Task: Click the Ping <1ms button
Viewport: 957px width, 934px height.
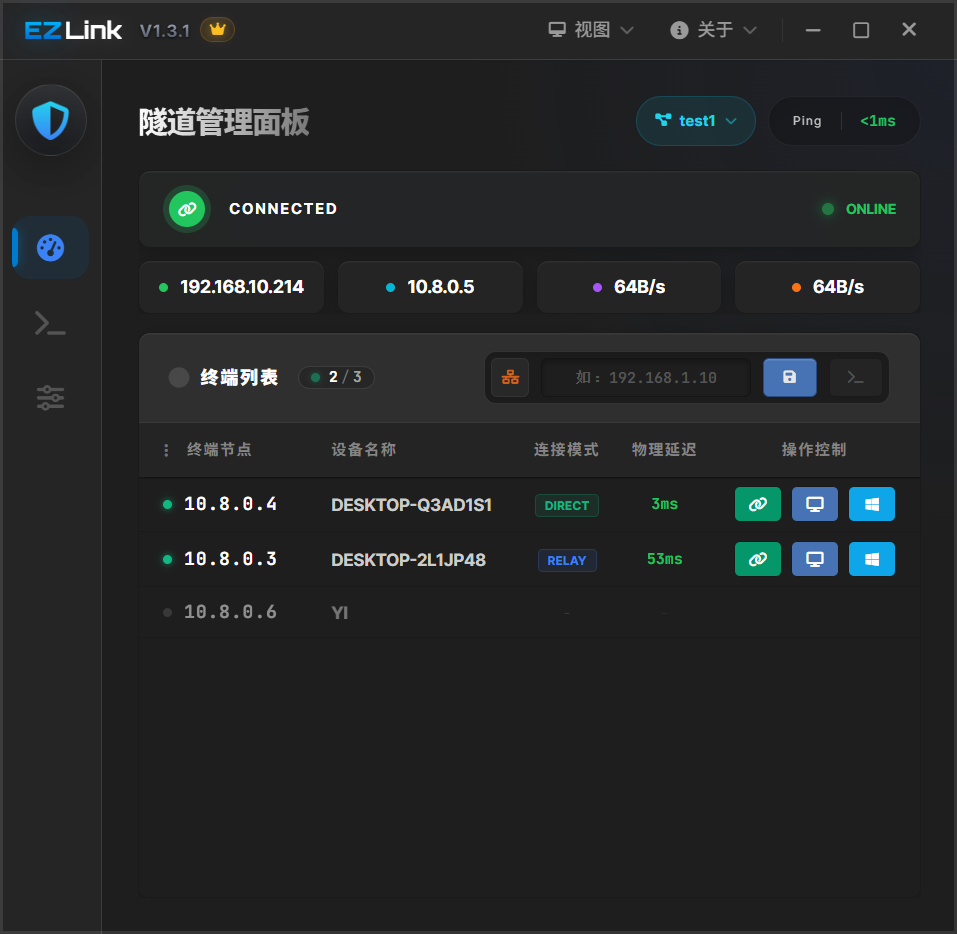Action: 844,120
